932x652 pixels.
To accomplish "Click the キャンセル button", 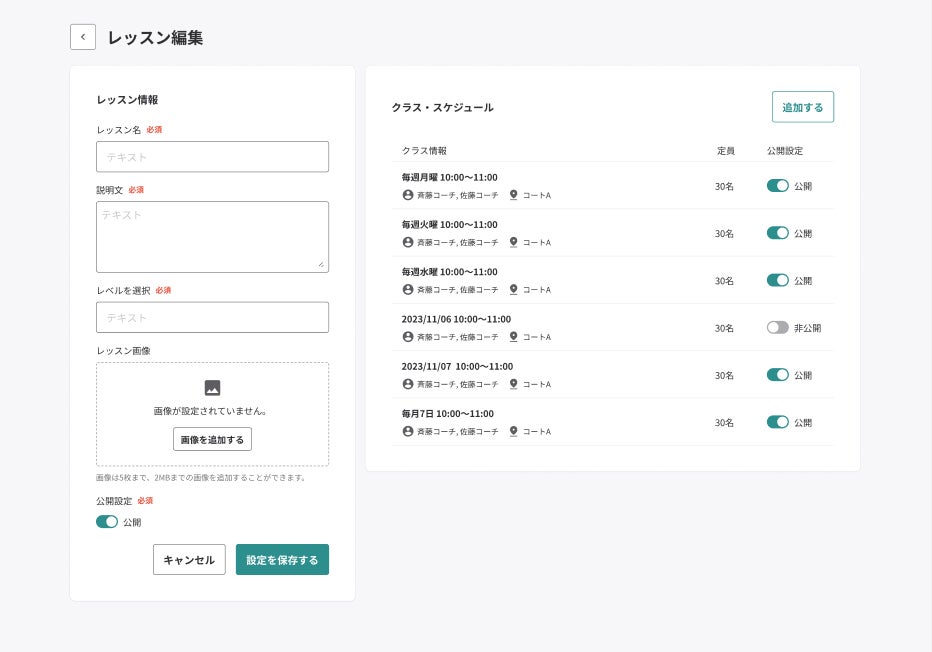I will tap(189, 560).
